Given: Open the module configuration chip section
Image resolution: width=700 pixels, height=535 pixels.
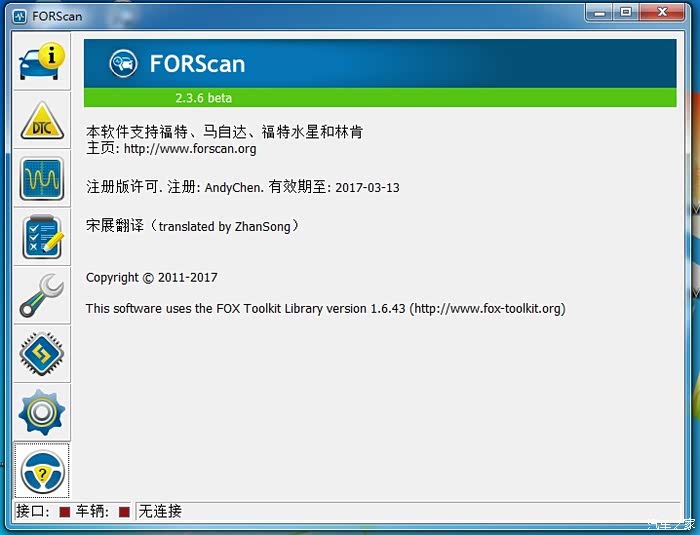Looking at the screenshot, I should point(42,354).
